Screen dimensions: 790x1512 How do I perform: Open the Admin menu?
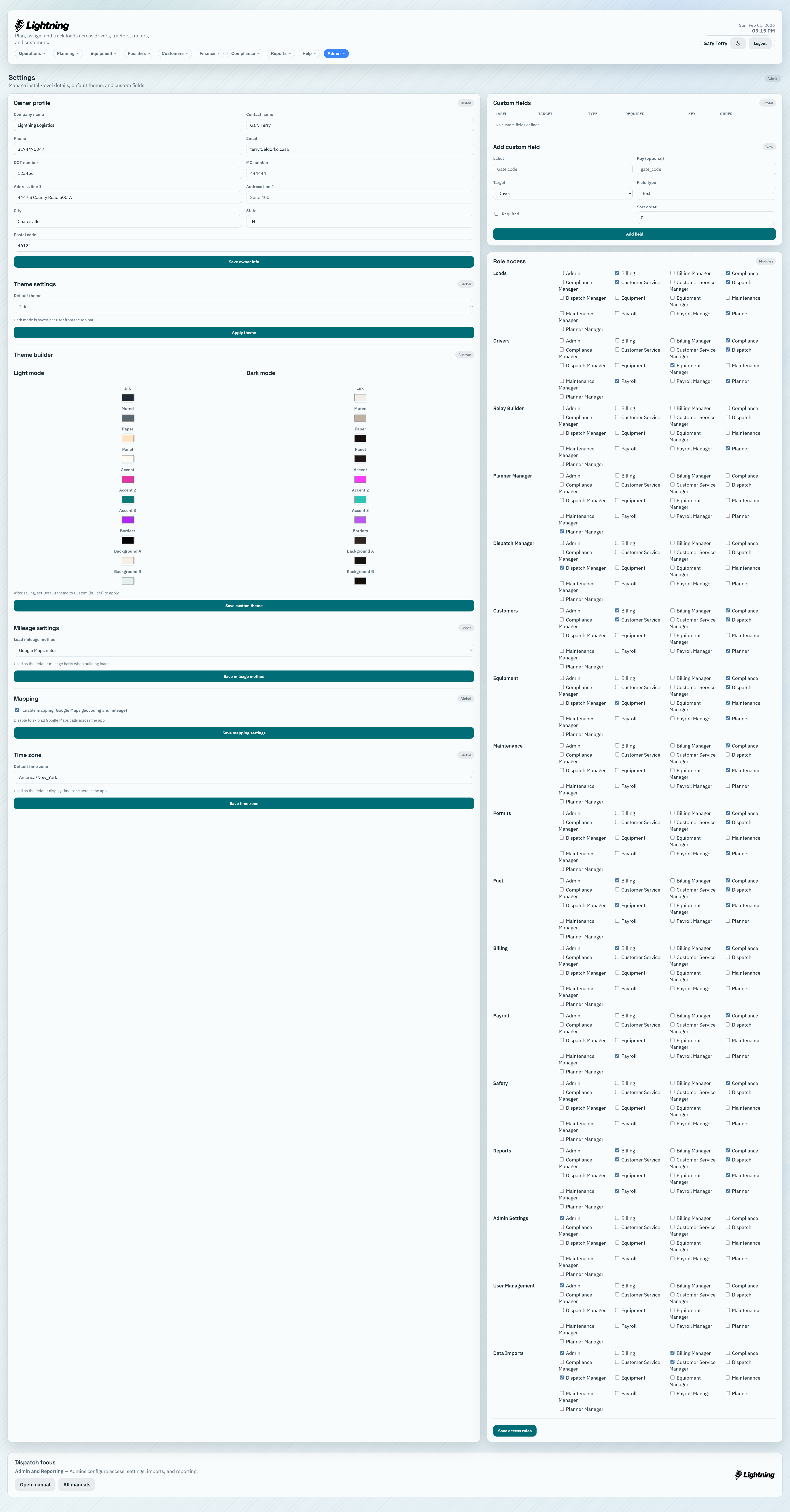336,53
